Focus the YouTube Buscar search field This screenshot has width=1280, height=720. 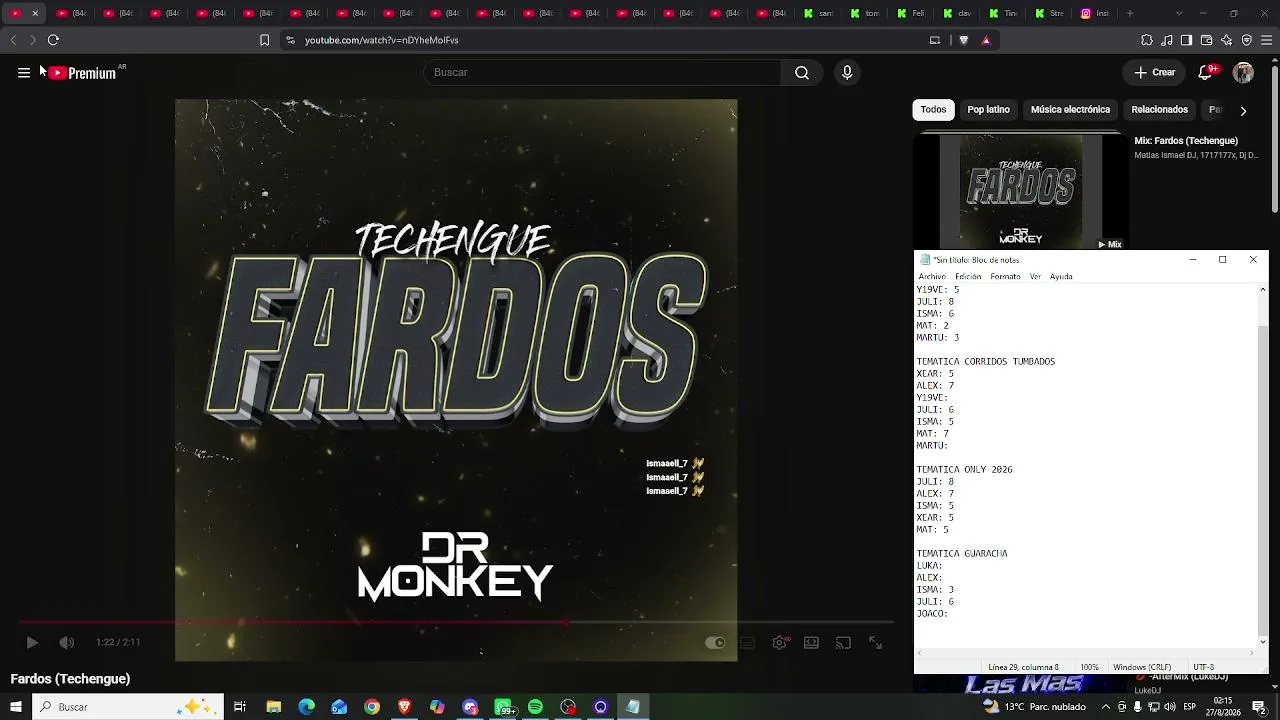click(602, 72)
